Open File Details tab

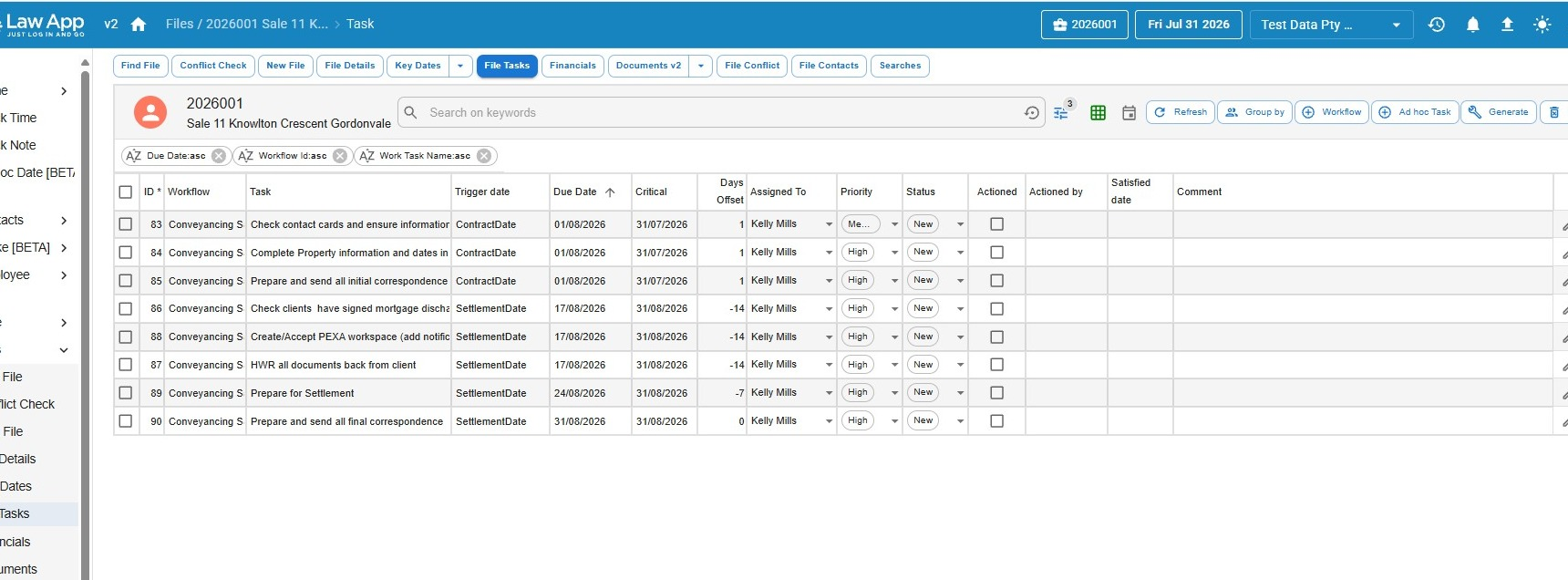click(x=350, y=66)
